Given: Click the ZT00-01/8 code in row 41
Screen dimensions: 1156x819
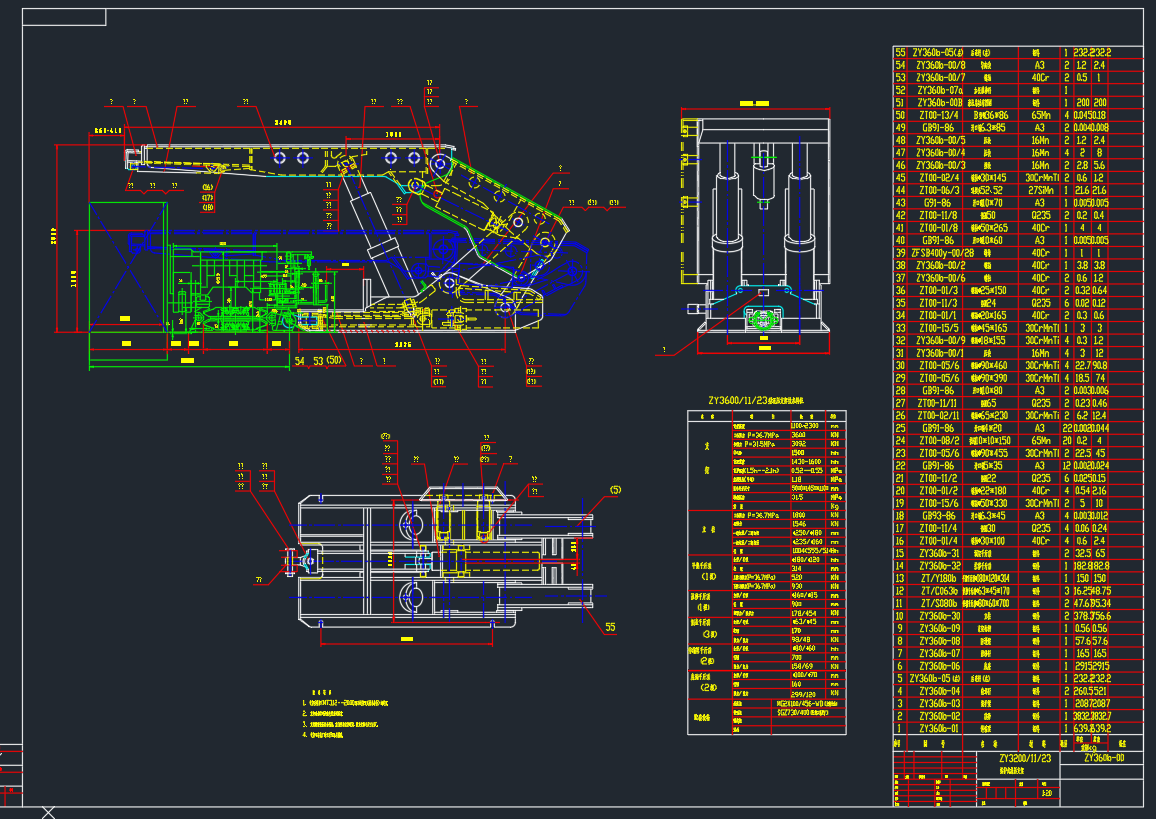Looking at the screenshot, I should point(939,229).
